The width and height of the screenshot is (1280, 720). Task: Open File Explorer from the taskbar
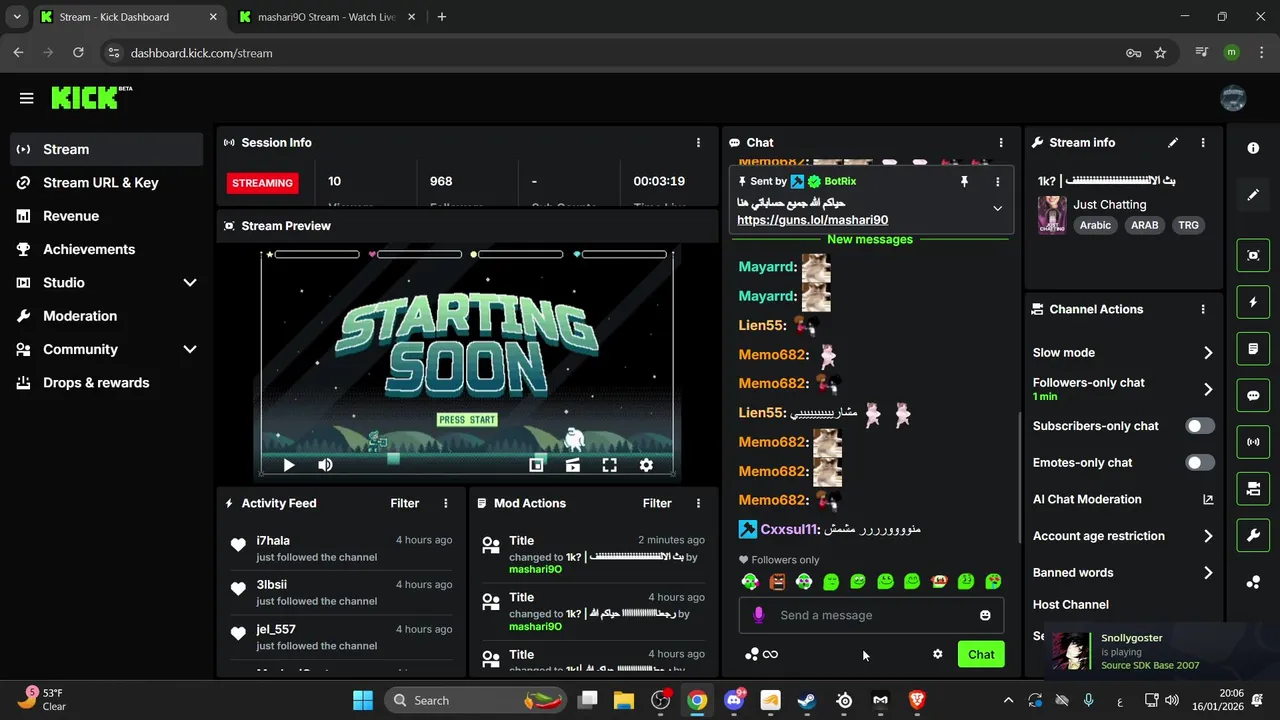click(x=624, y=700)
